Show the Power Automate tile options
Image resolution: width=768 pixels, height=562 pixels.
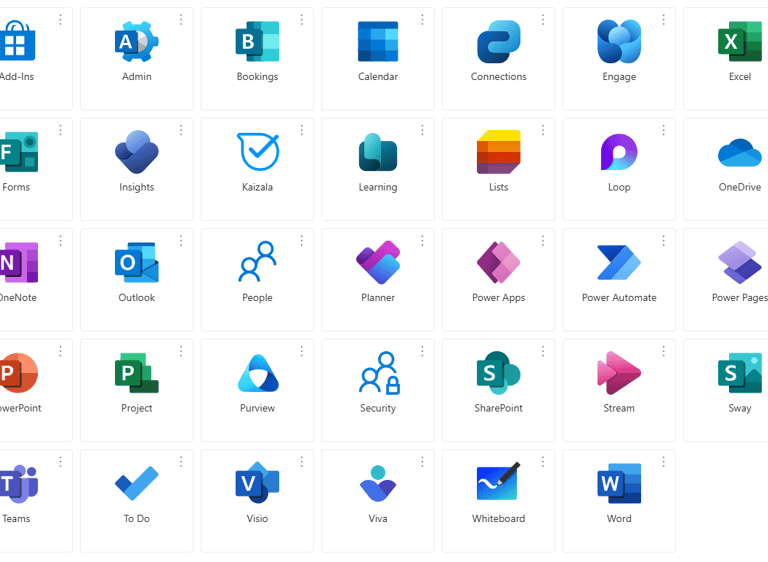[x=664, y=241]
